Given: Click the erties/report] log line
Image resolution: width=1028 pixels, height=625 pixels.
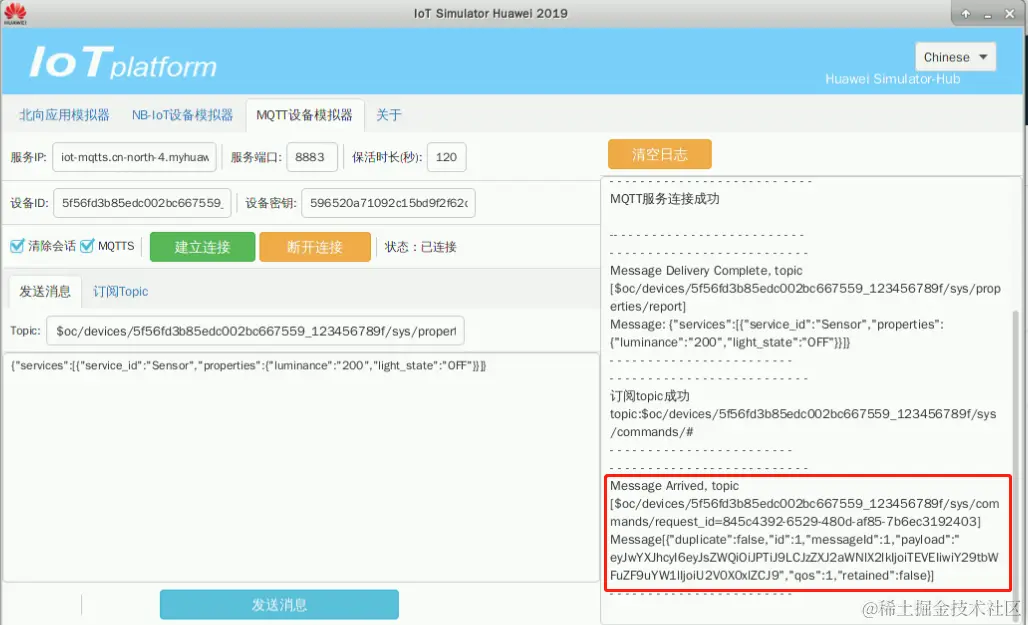Looking at the screenshot, I should click(648, 306).
